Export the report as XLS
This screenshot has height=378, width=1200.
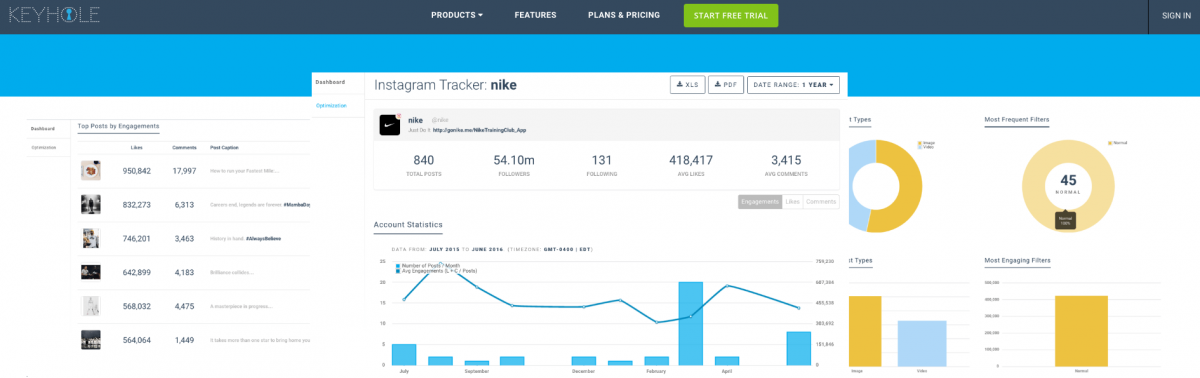click(687, 85)
